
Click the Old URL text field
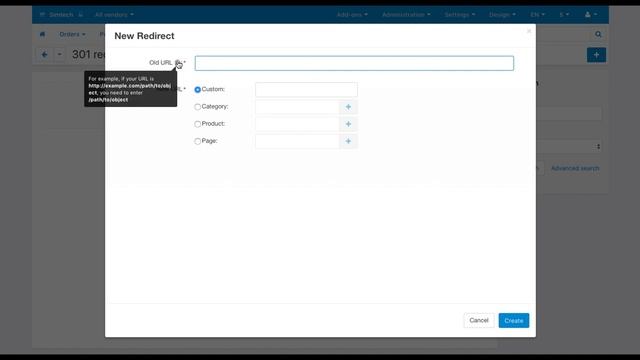click(354, 63)
